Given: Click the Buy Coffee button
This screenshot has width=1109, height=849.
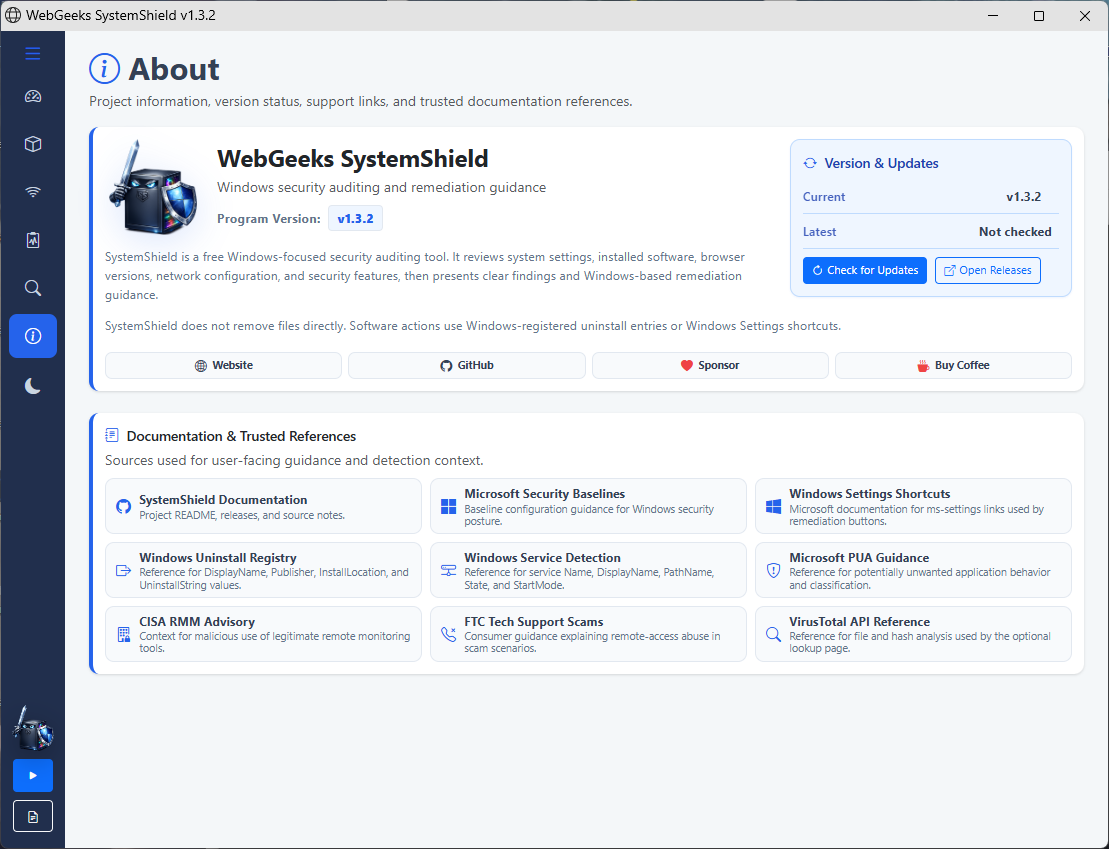Looking at the screenshot, I should (x=953, y=366).
